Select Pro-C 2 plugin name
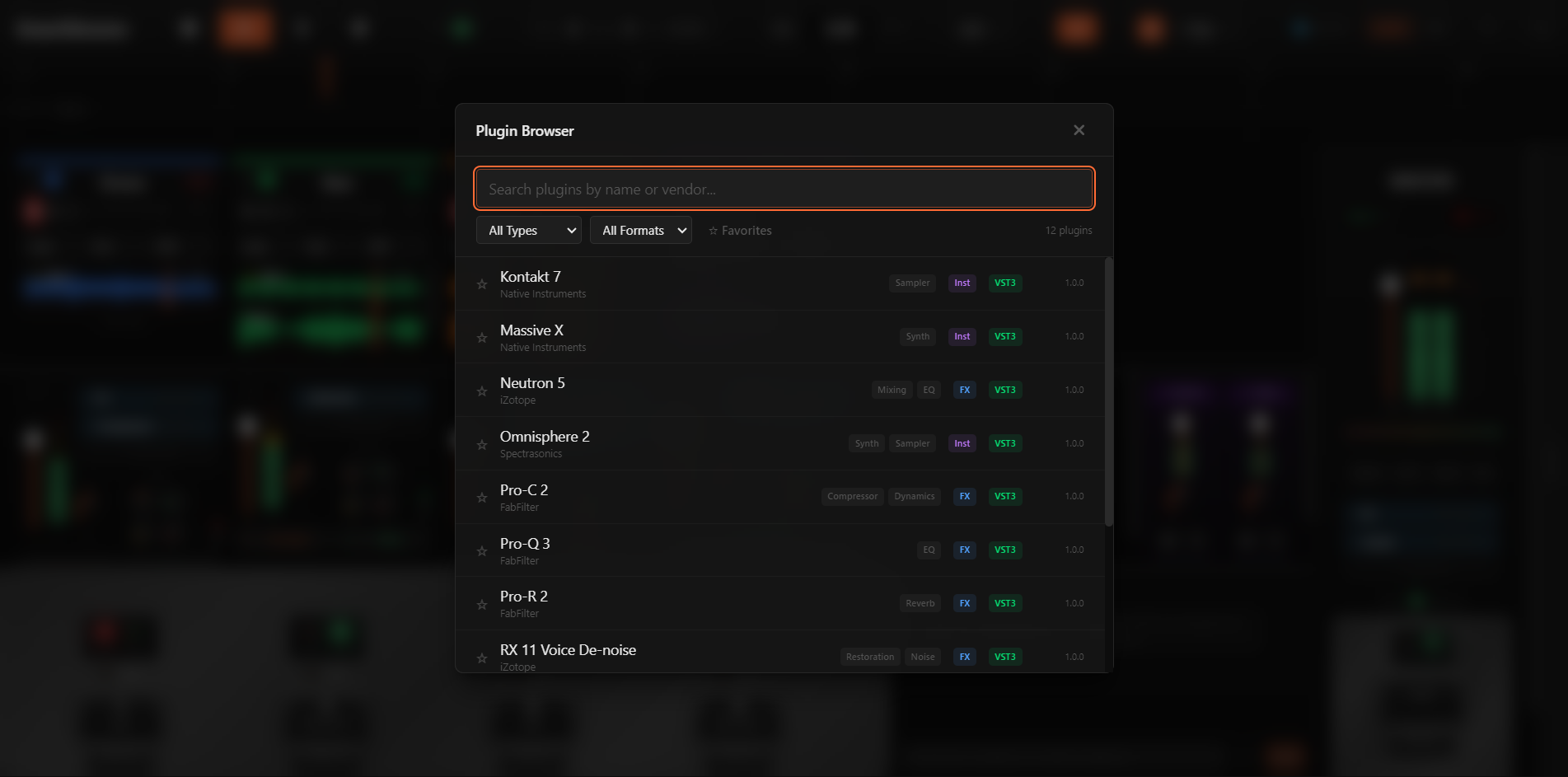The image size is (1568, 777). point(524,490)
